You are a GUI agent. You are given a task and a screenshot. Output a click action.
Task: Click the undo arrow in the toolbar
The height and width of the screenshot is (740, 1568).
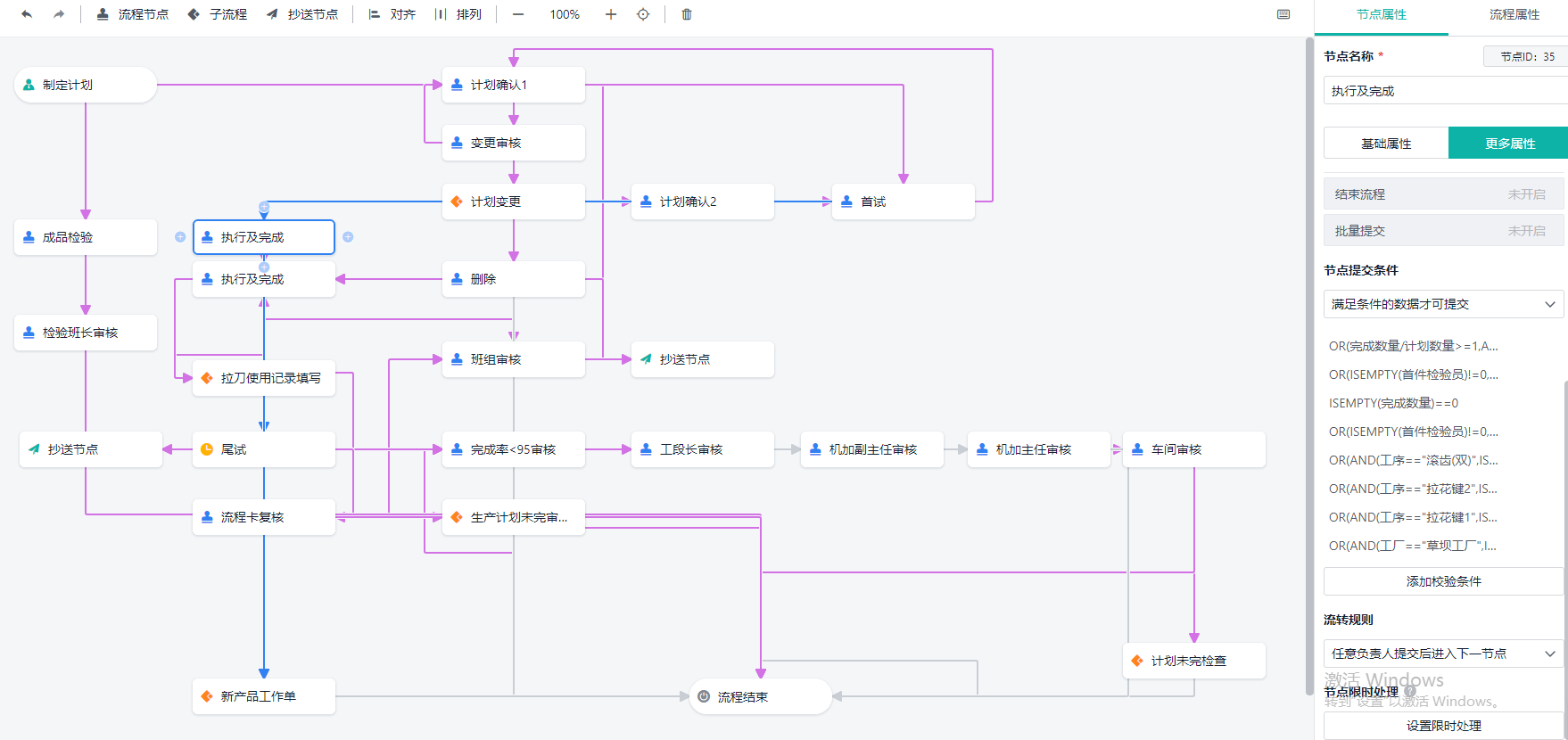tap(27, 14)
